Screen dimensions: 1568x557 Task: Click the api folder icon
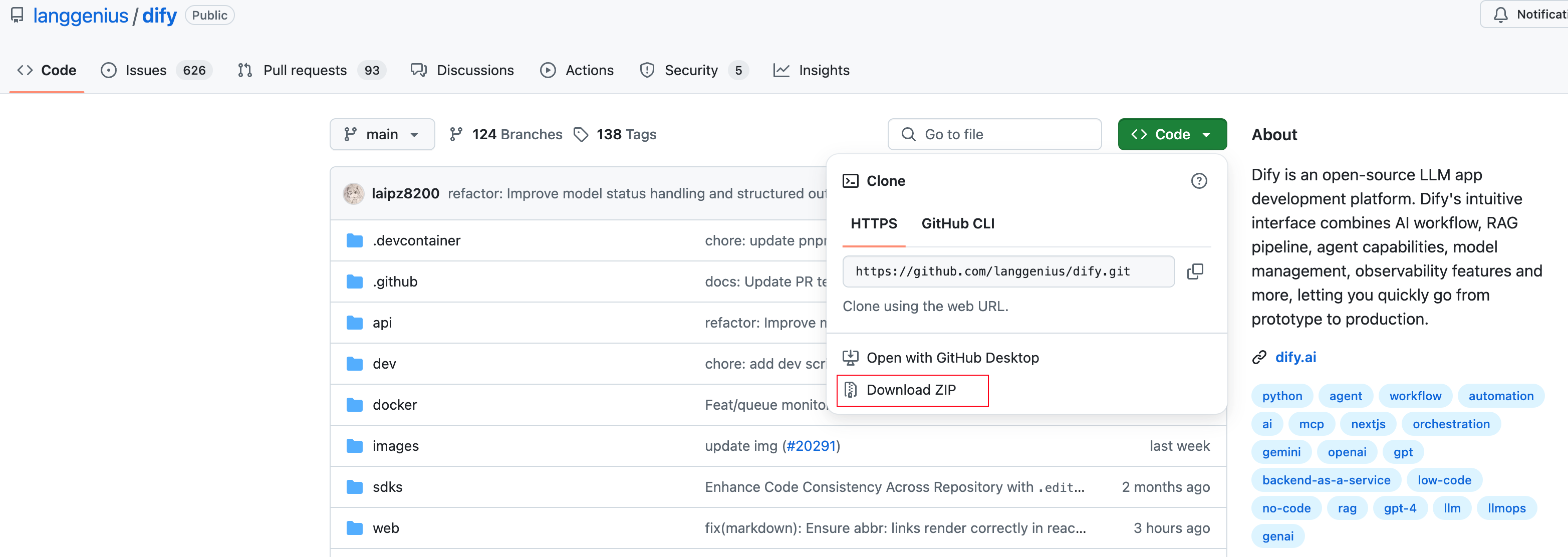[354, 323]
